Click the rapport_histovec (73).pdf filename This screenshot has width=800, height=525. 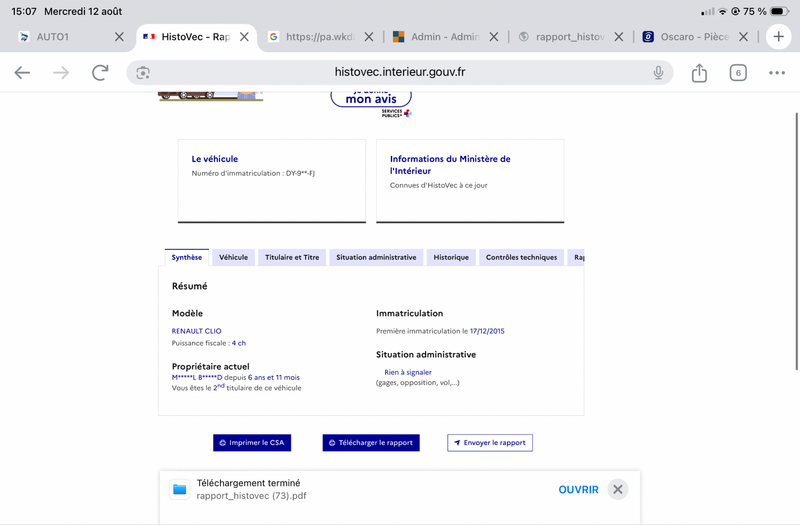point(252,496)
